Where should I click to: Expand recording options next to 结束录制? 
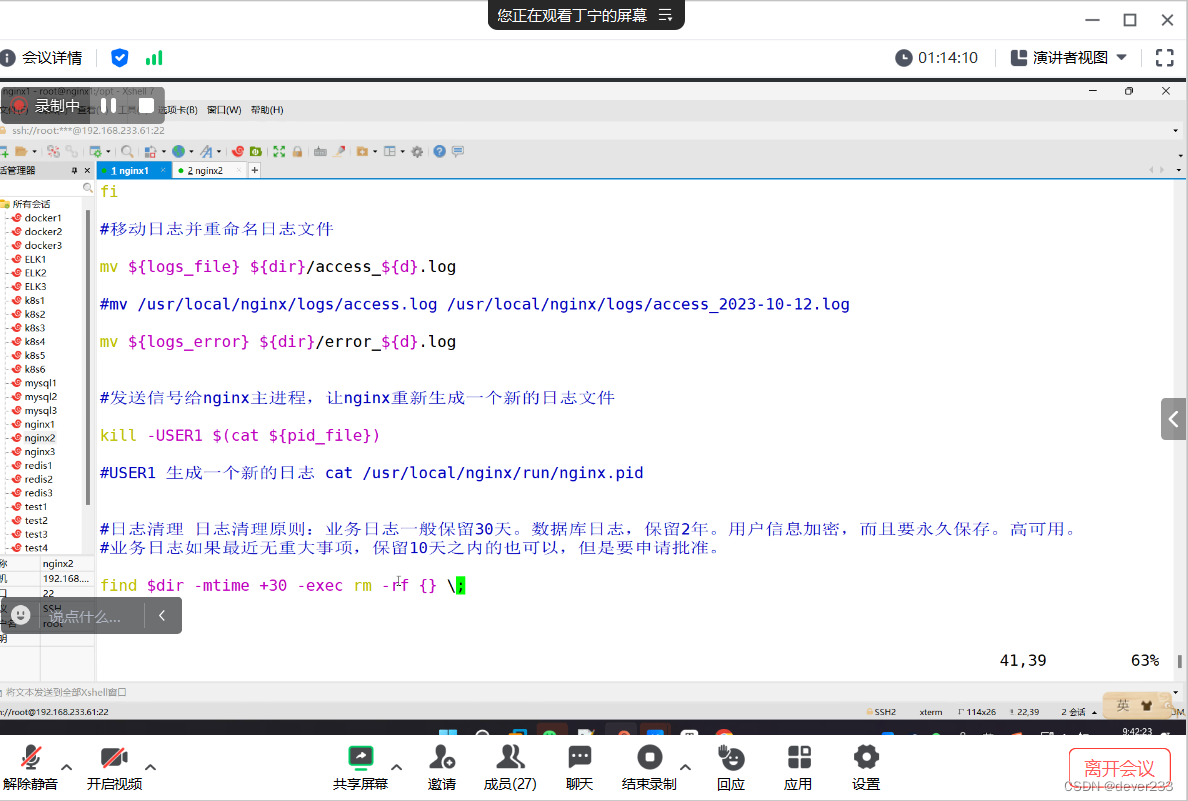pyautogui.click(x=686, y=767)
